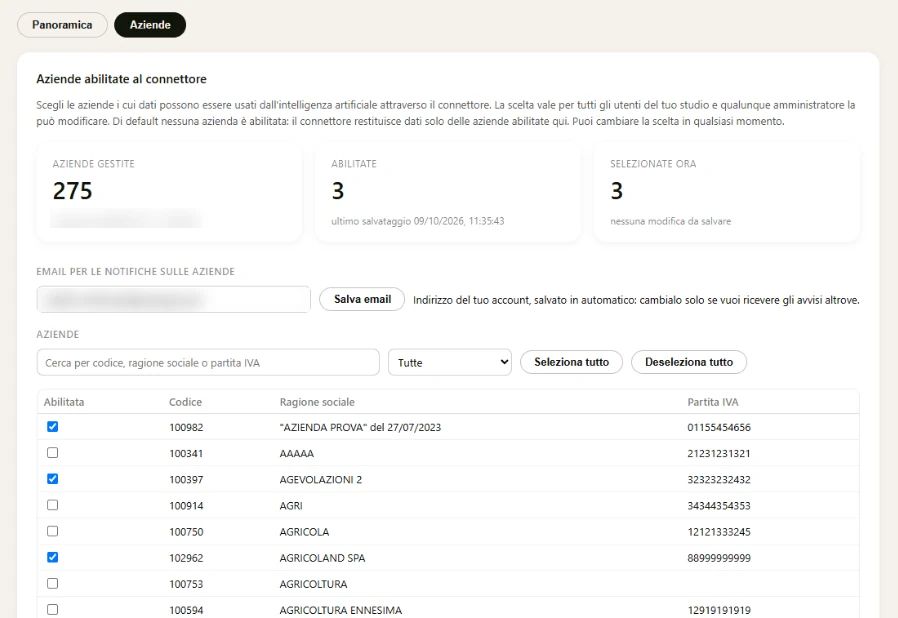This screenshot has height=618, width=898.
Task: Open the Tutte filter dropdown
Action: tap(450, 362)
